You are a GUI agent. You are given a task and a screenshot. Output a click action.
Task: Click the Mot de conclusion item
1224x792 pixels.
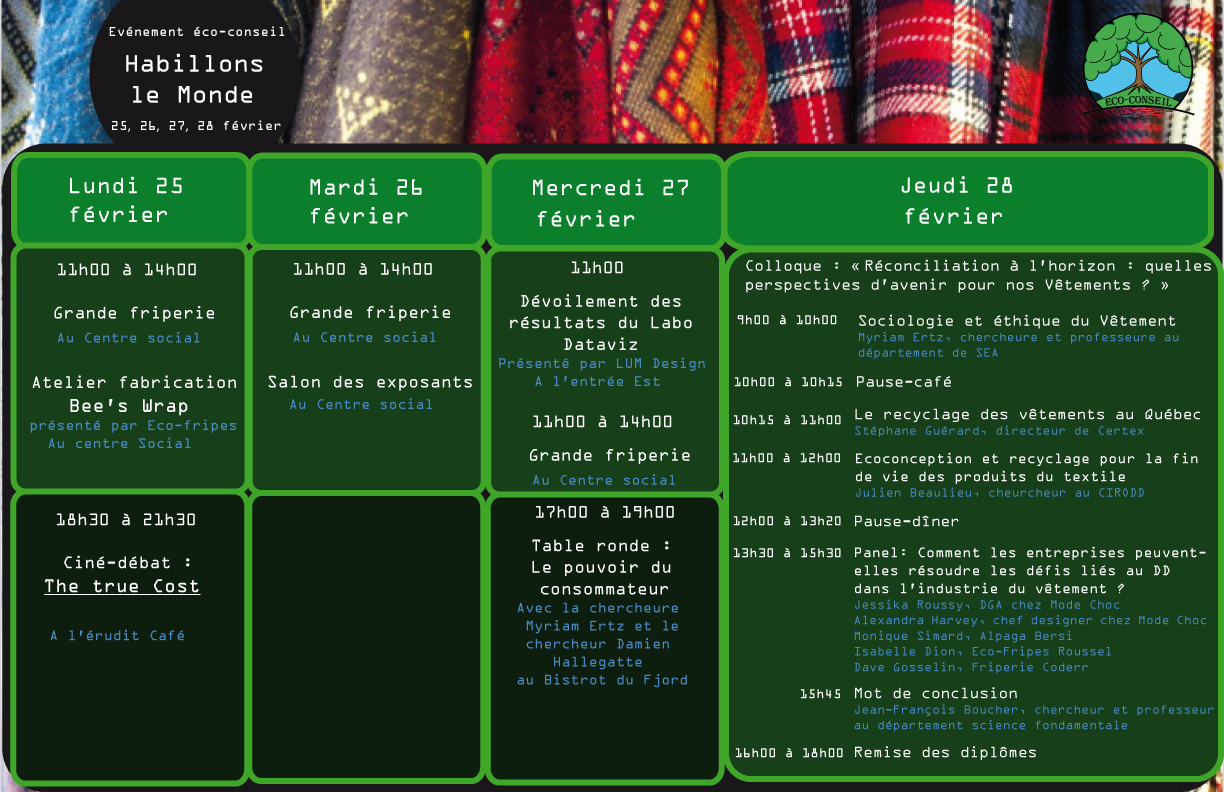point(935,693)
